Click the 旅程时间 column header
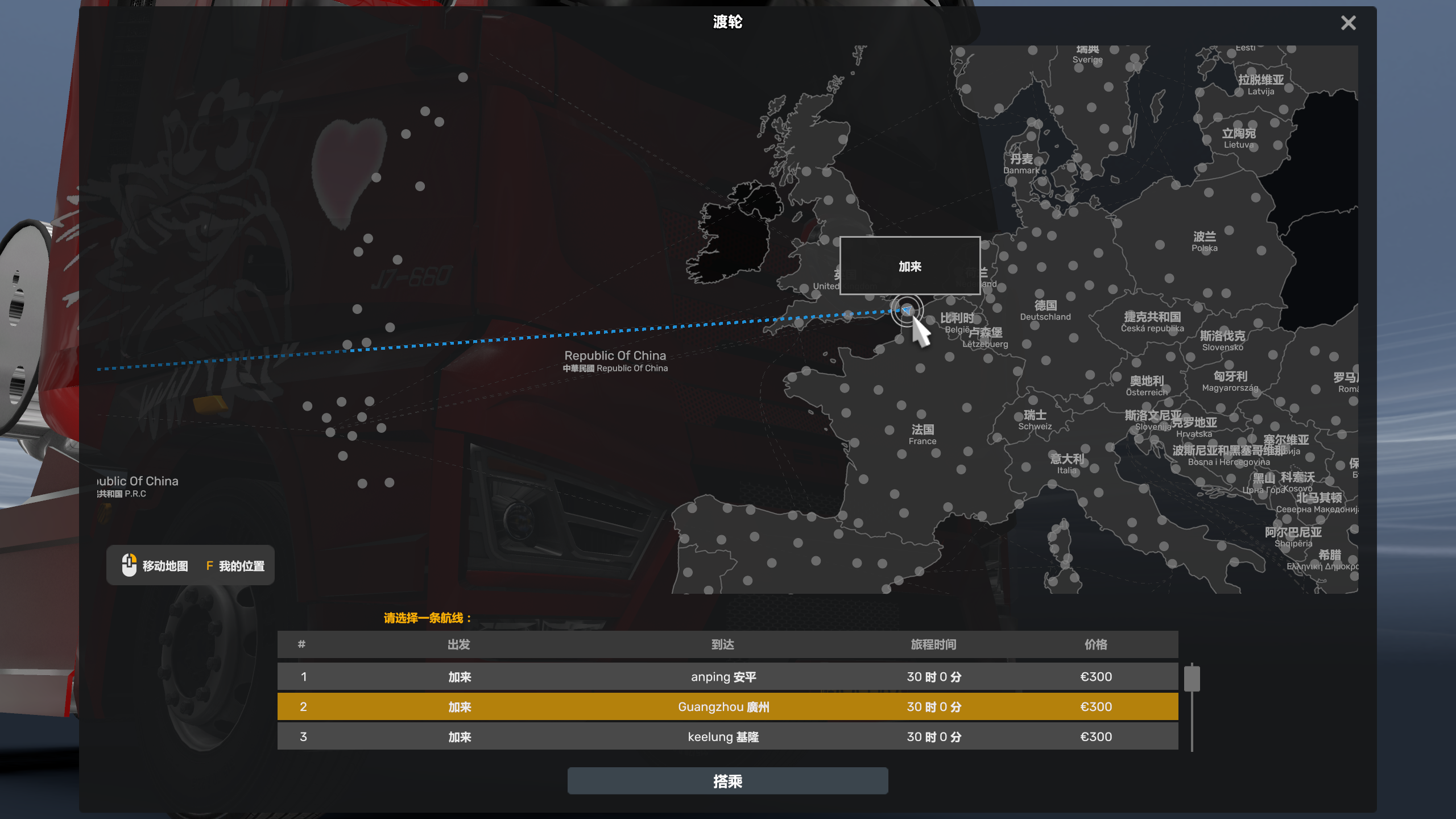This screenshot has height=819, width=1456. 933,644
